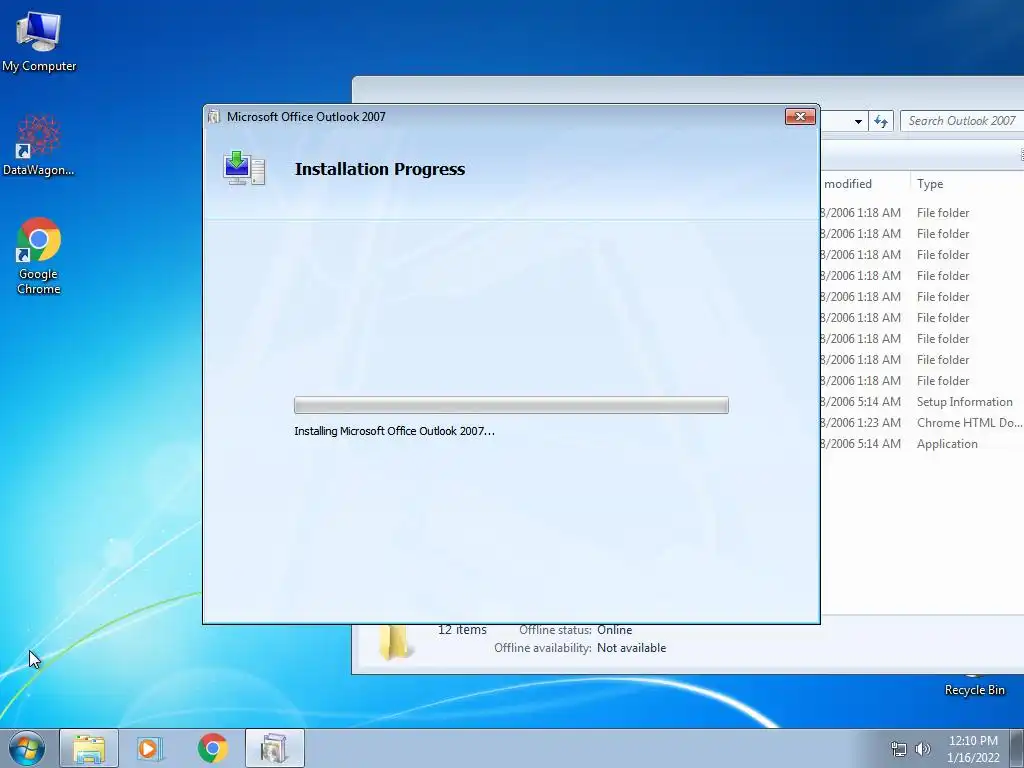Open Windows Explorer from the taskbar

click(89, 748)
